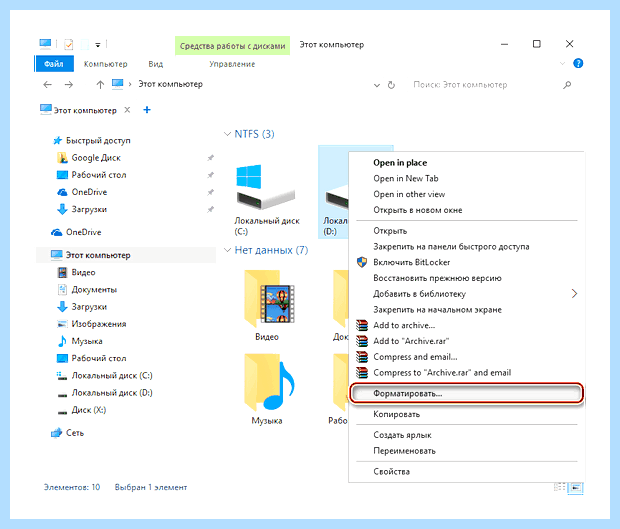Select Копировать in the context menu
This screenshot has height=529, width=620.
(x=397, y=414)
